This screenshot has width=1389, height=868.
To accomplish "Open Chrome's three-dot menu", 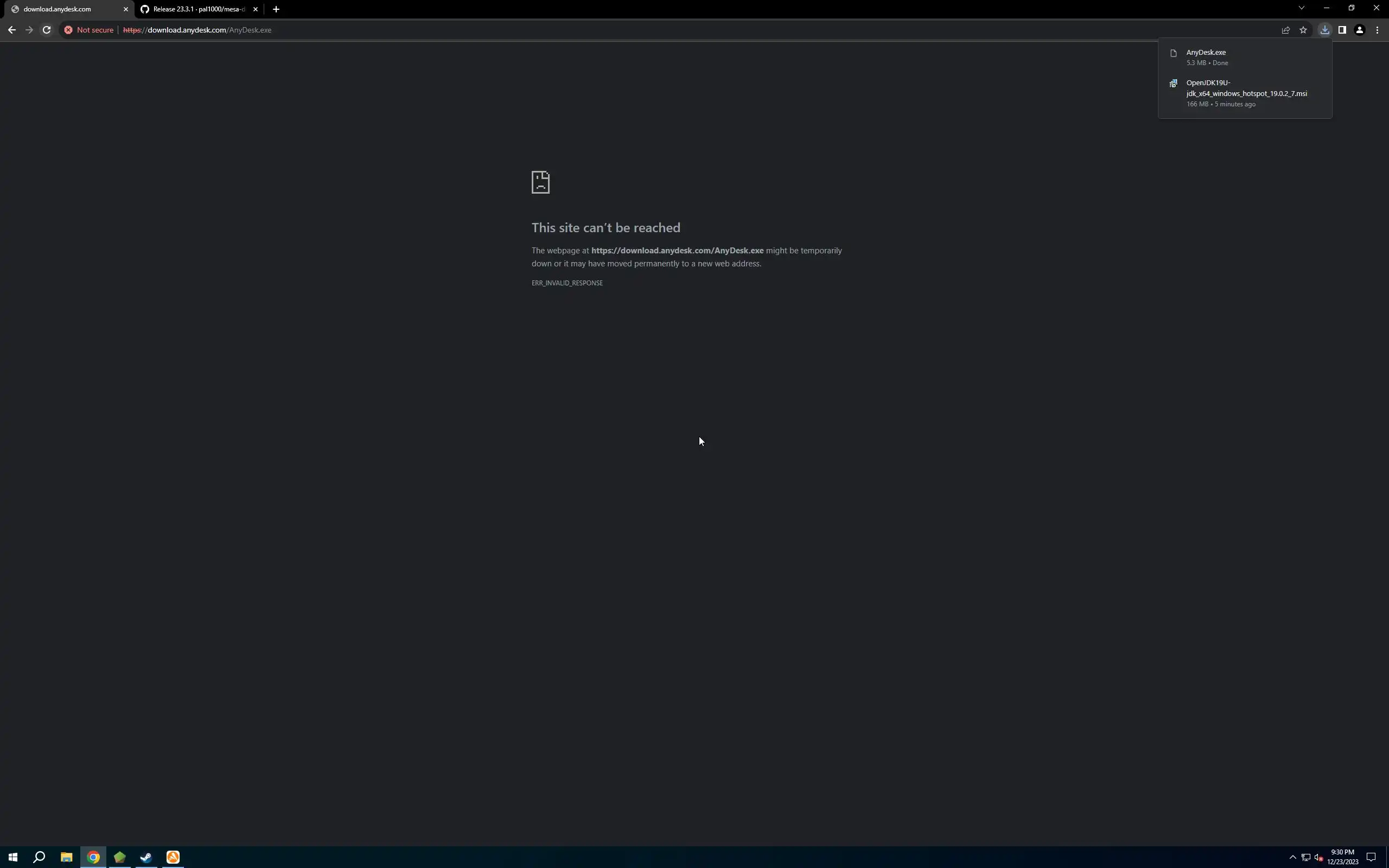I will [x=1377, y=30].
